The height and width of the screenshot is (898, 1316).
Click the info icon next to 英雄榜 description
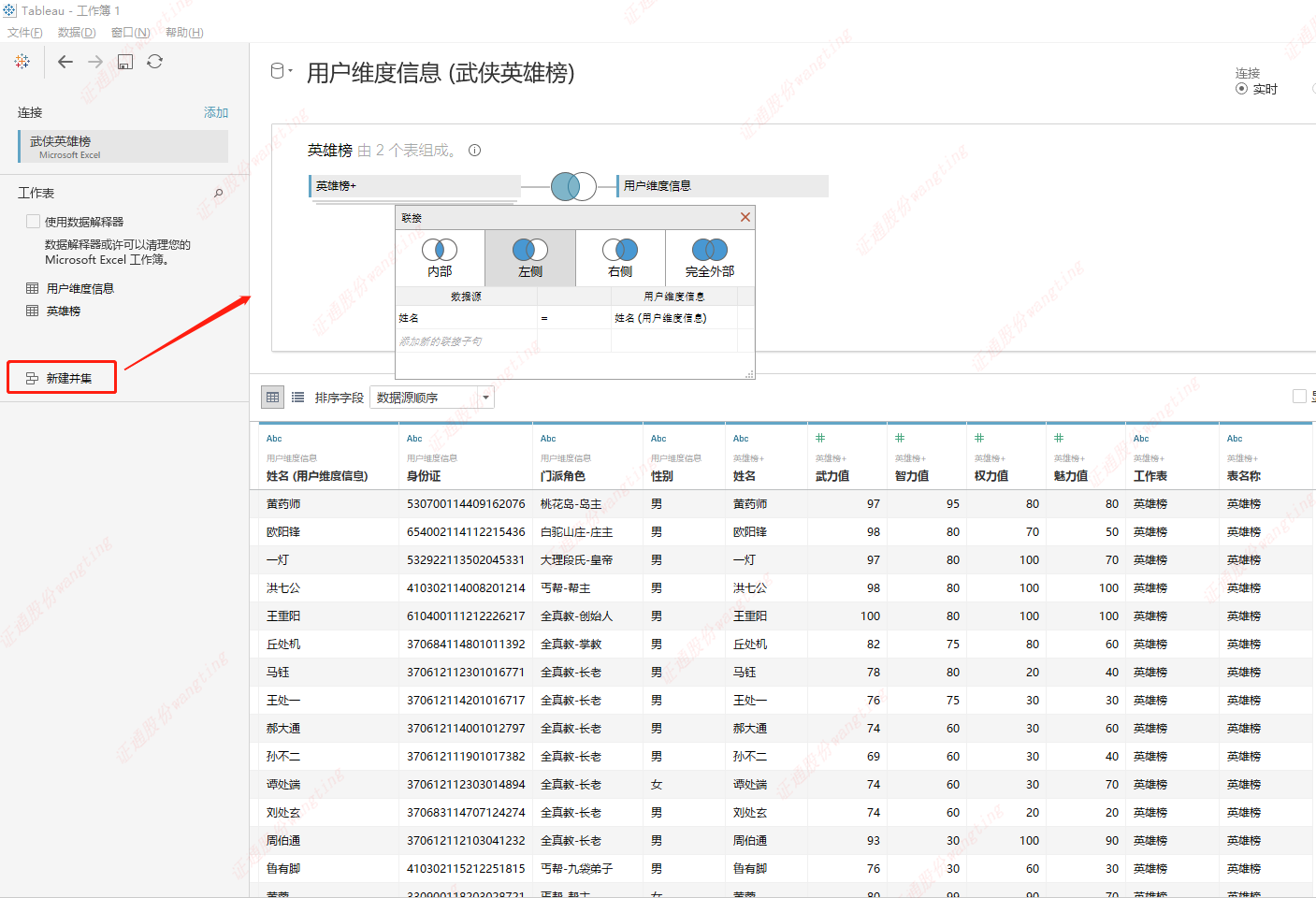[475, 150]
